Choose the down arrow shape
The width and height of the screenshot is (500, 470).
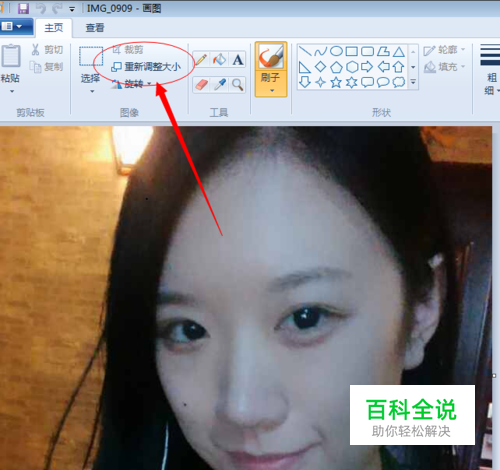pos(305,82)
